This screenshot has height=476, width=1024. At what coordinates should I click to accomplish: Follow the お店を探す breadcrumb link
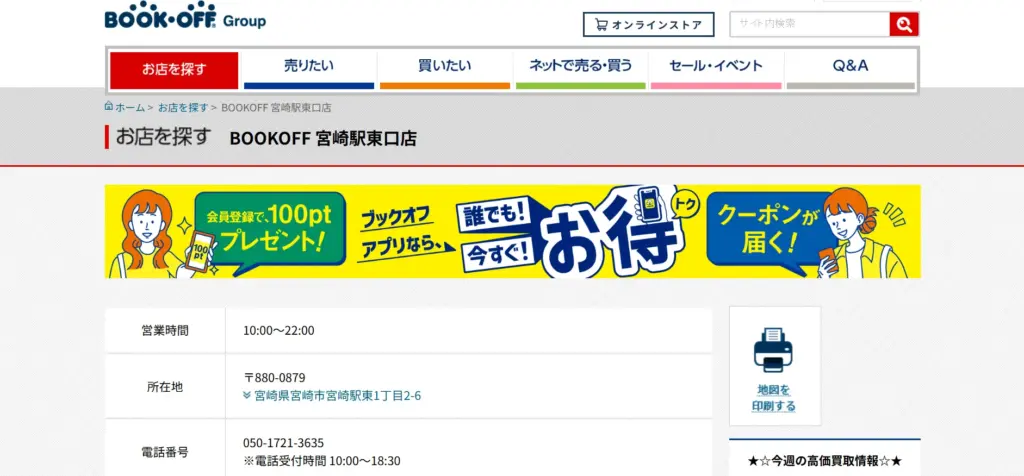point(182,107)
